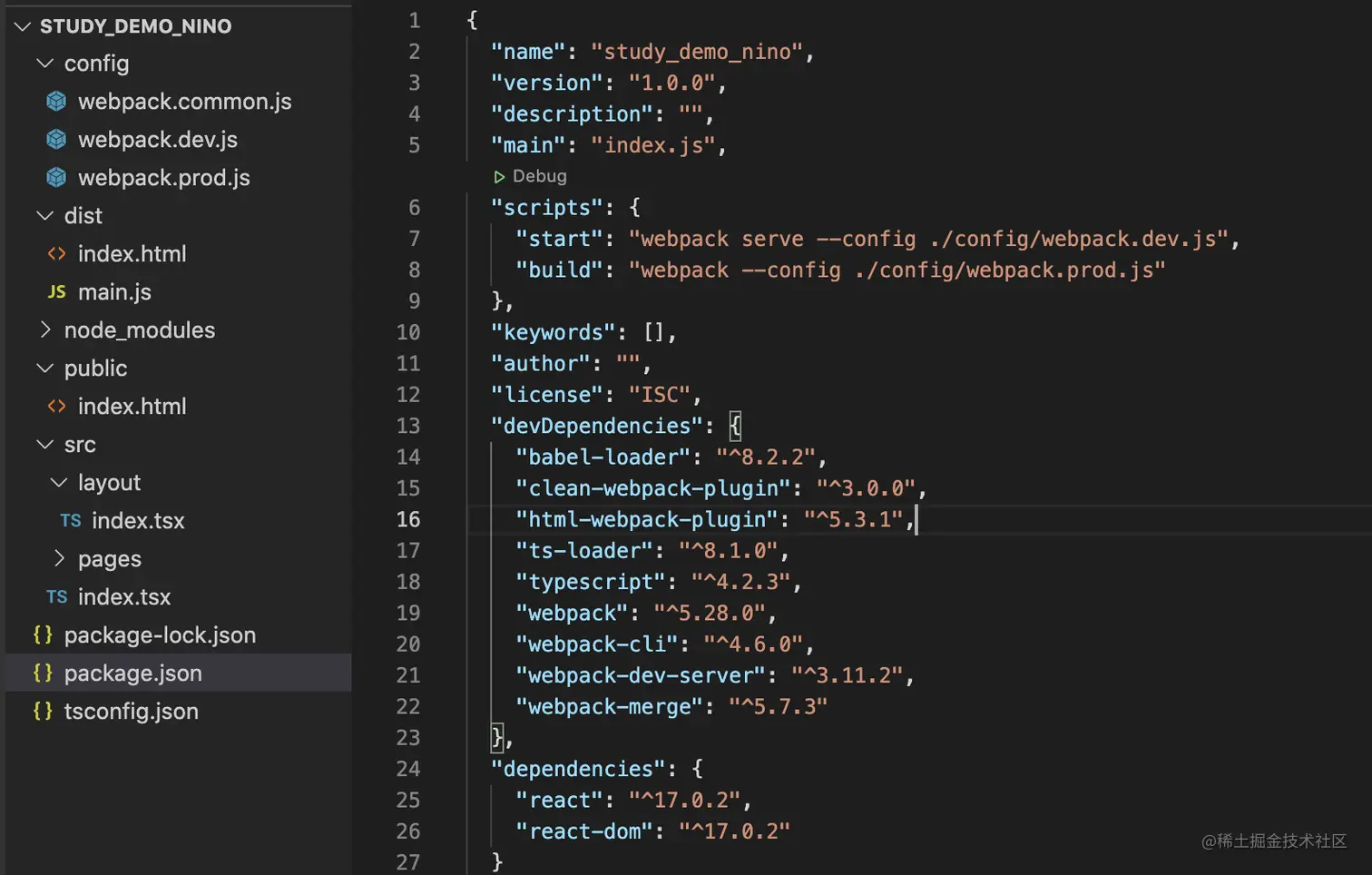The width and height of the screenshot is (1372, 875).
Task: Collapse the config folder chevron
Action: (44, 64)
